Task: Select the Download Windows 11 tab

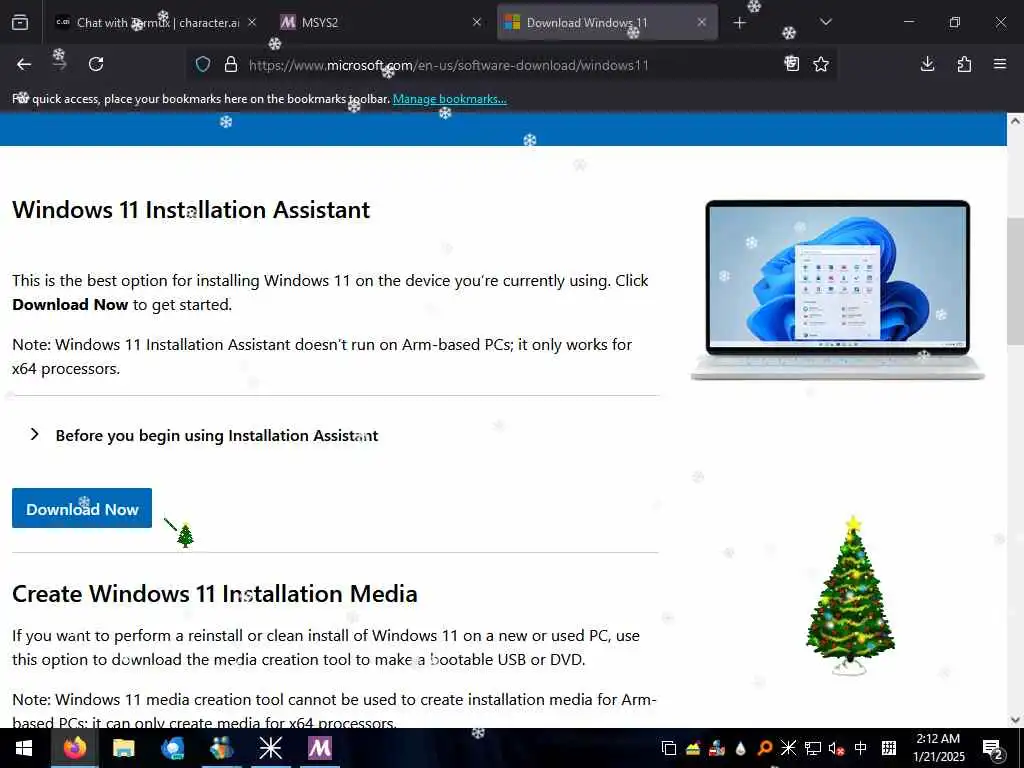Action: pyautogui.click(x=607, y=22)
